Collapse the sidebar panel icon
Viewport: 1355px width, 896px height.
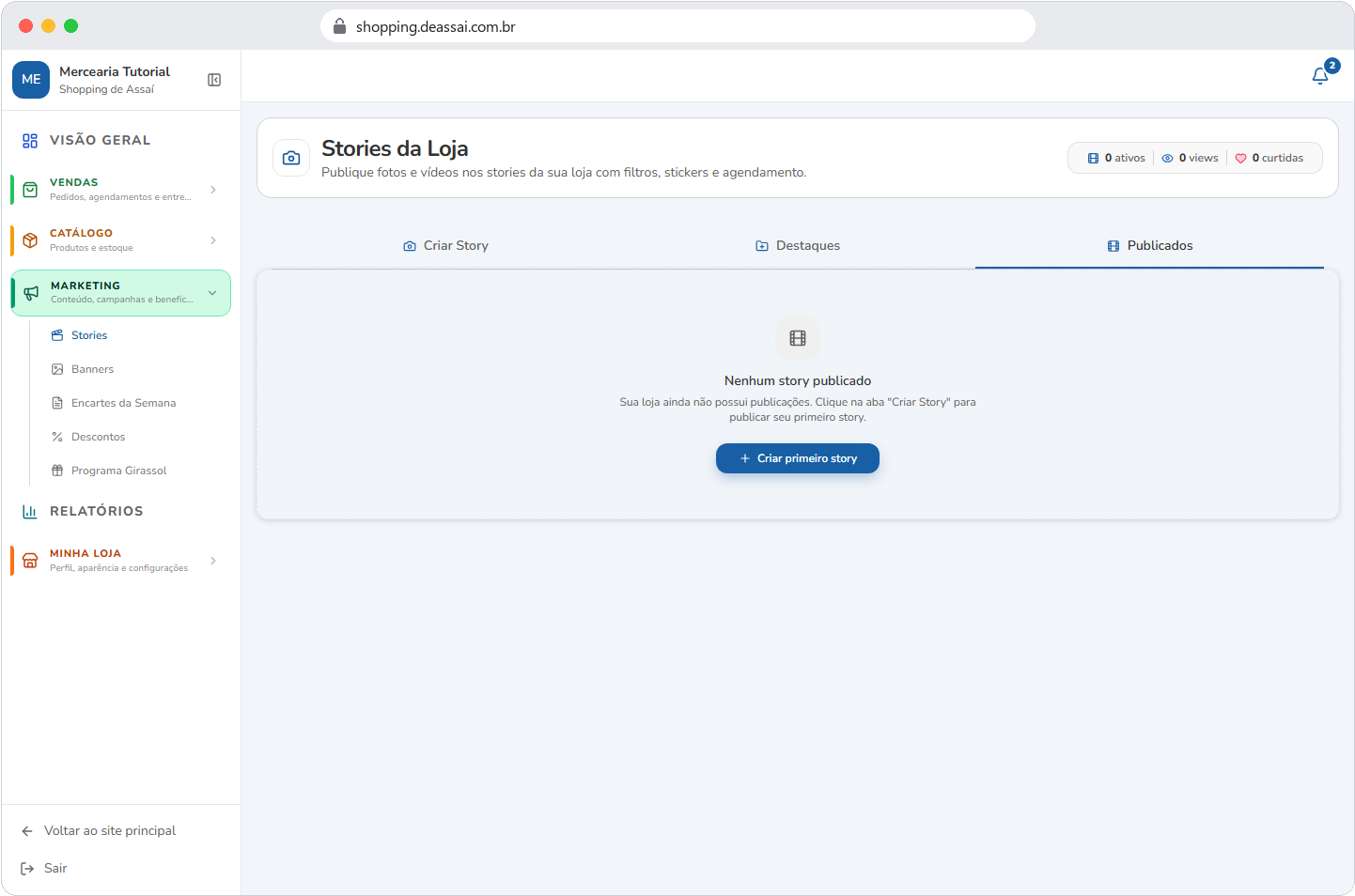click(214, 80)
